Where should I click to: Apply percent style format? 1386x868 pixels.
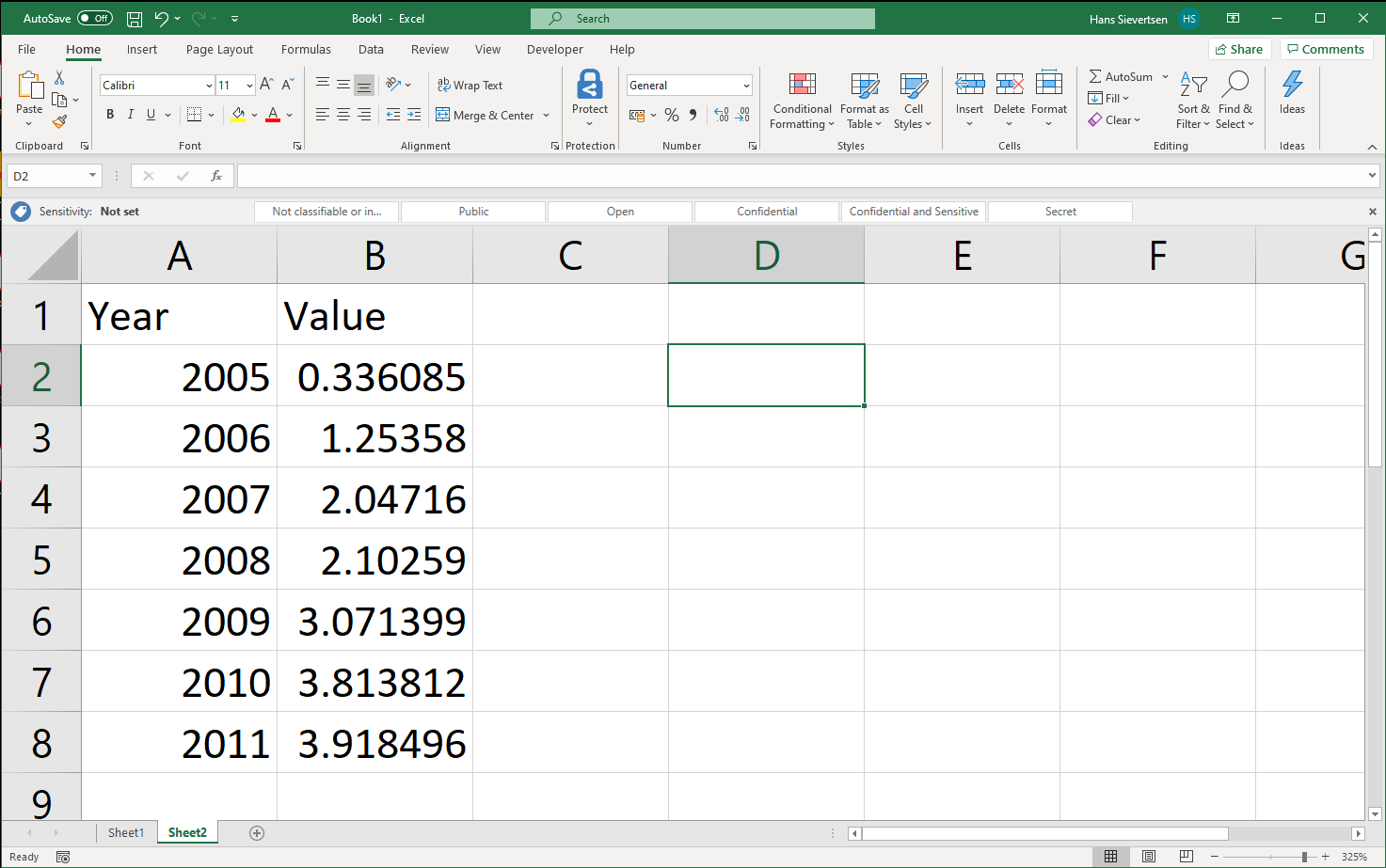(x=672, y=115)
